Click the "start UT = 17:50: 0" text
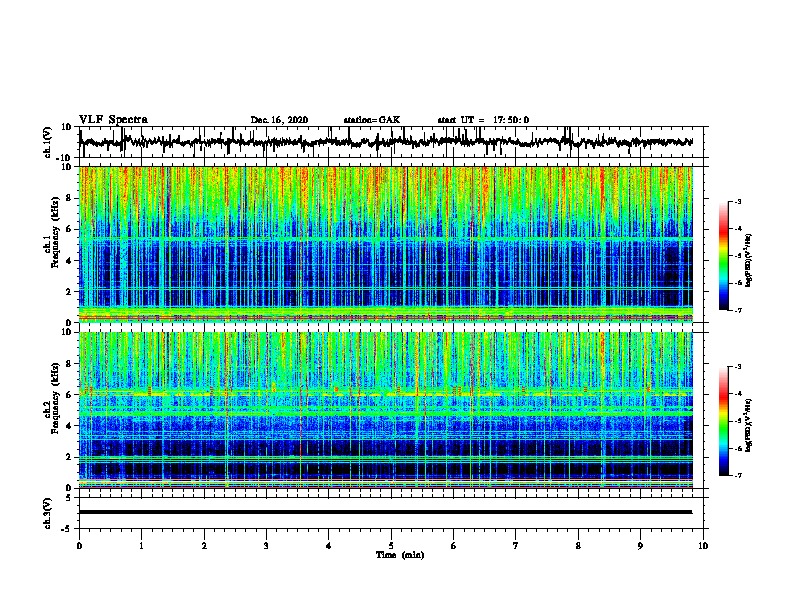 point(483,120)
